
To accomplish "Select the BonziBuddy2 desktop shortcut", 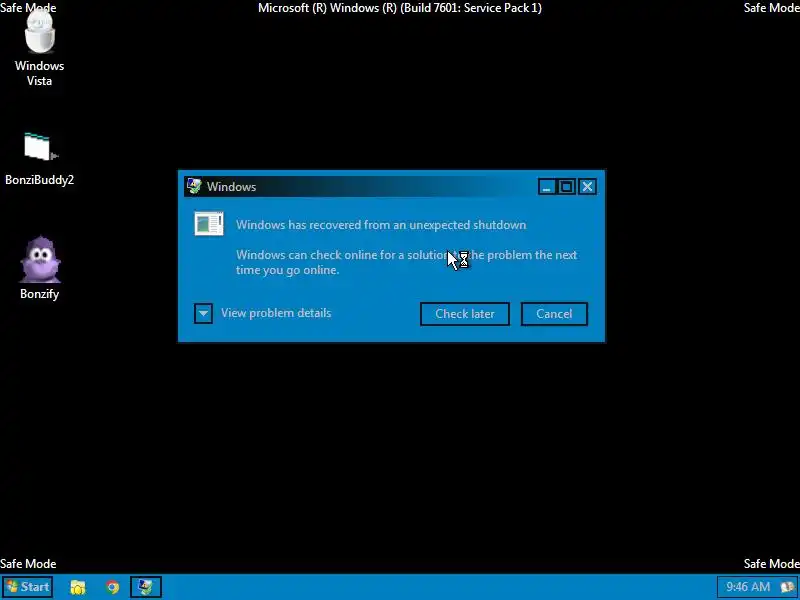I will click(39, 159).
